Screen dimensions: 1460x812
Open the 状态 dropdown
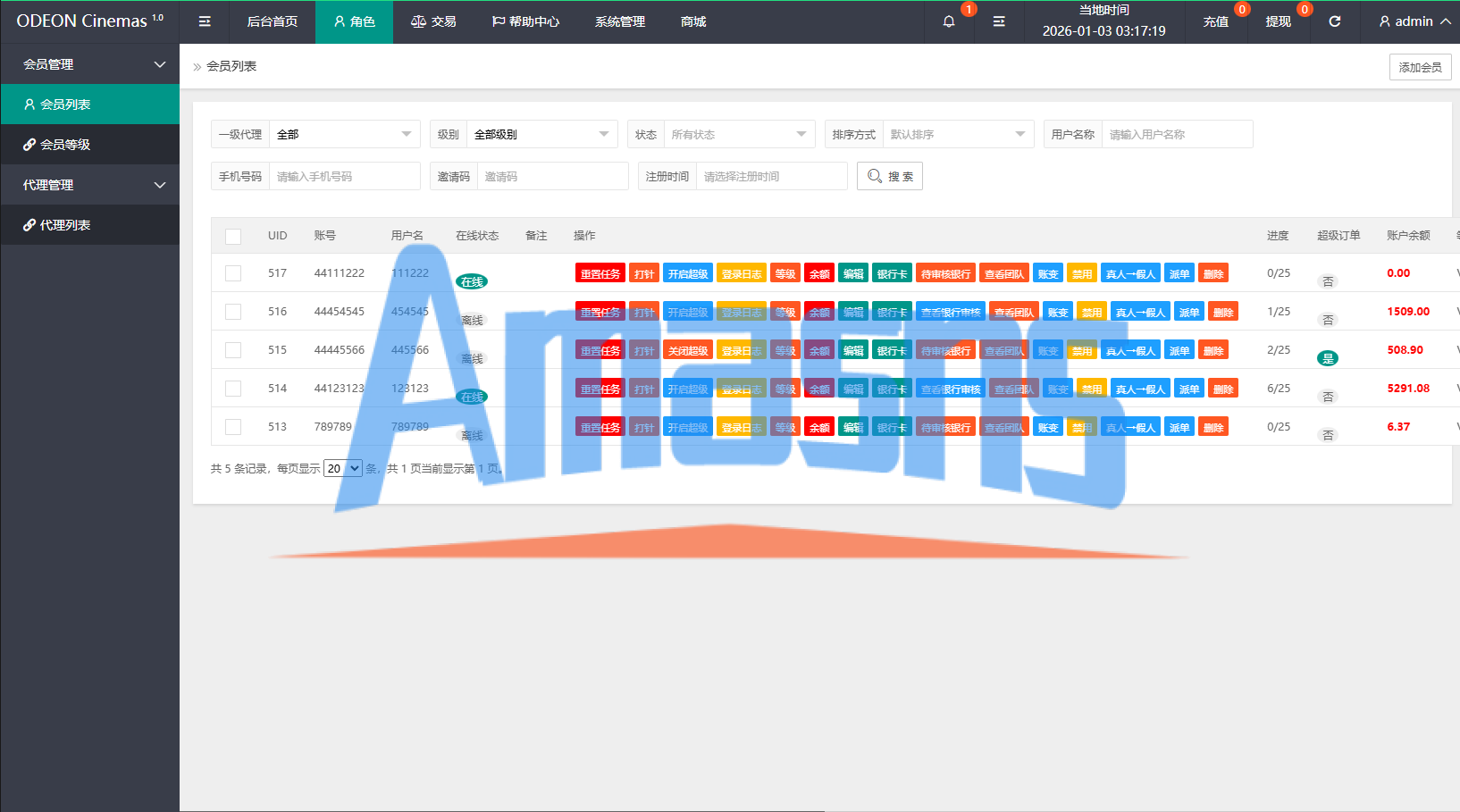point(740,134)
